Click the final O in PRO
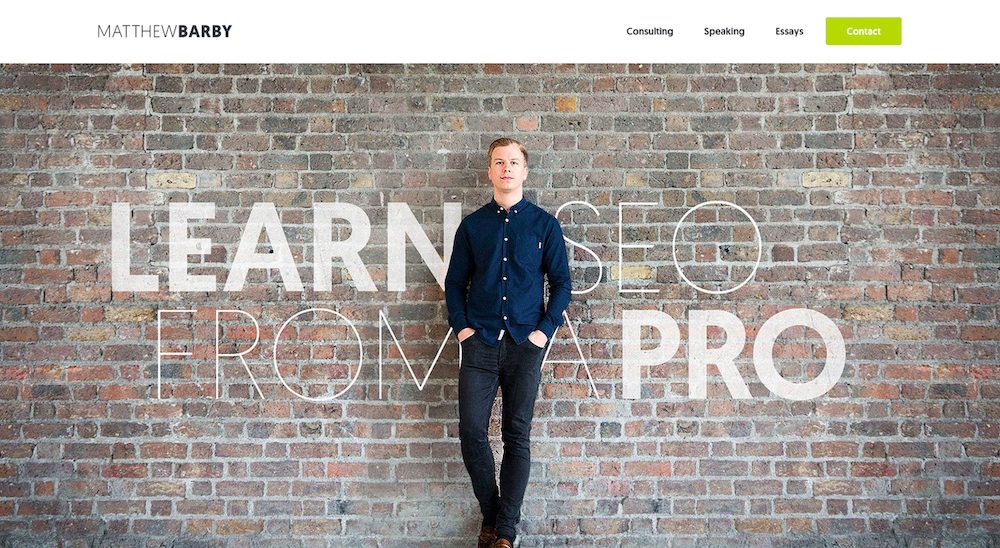This screenshot has width=1000, height=548. coord(799,354)
